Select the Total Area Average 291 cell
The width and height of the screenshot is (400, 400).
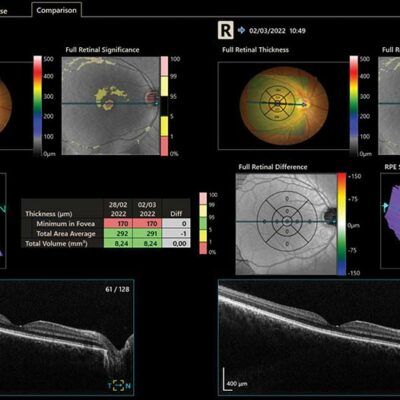[147, 233]
